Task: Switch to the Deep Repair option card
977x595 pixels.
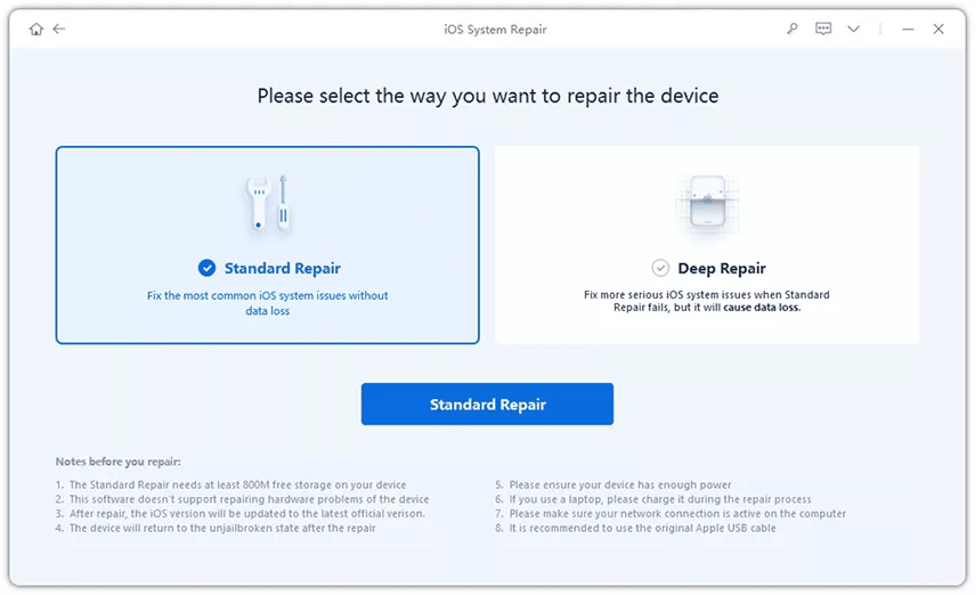Action: click(x=707, y=244)
